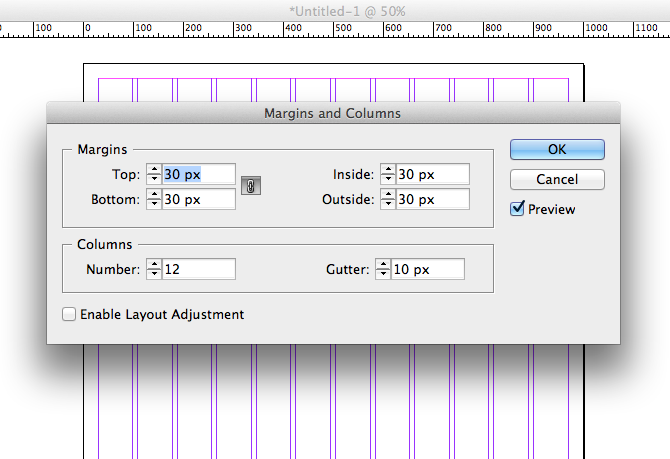670x459 pixels.
Task: Click the Margins and Columns title bar
Action: click(332, 113)
